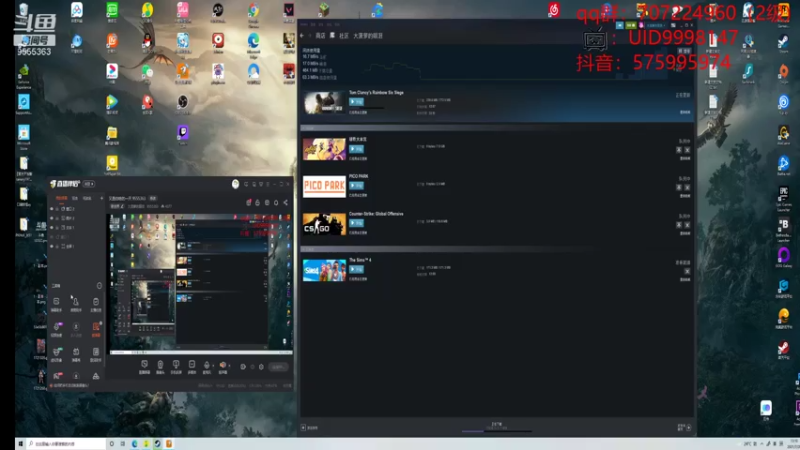Toggle visibility of fifth scene source
The width and height of the screenshot is (800, 450).
(52, 246)
